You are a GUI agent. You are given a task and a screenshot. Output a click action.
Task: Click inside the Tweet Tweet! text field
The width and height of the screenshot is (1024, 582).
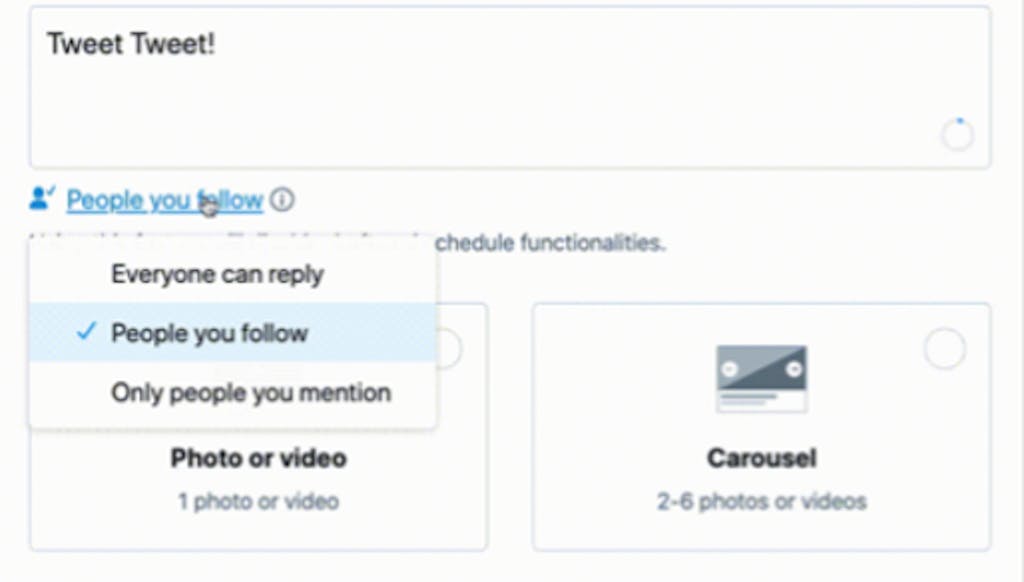(510, 88)
